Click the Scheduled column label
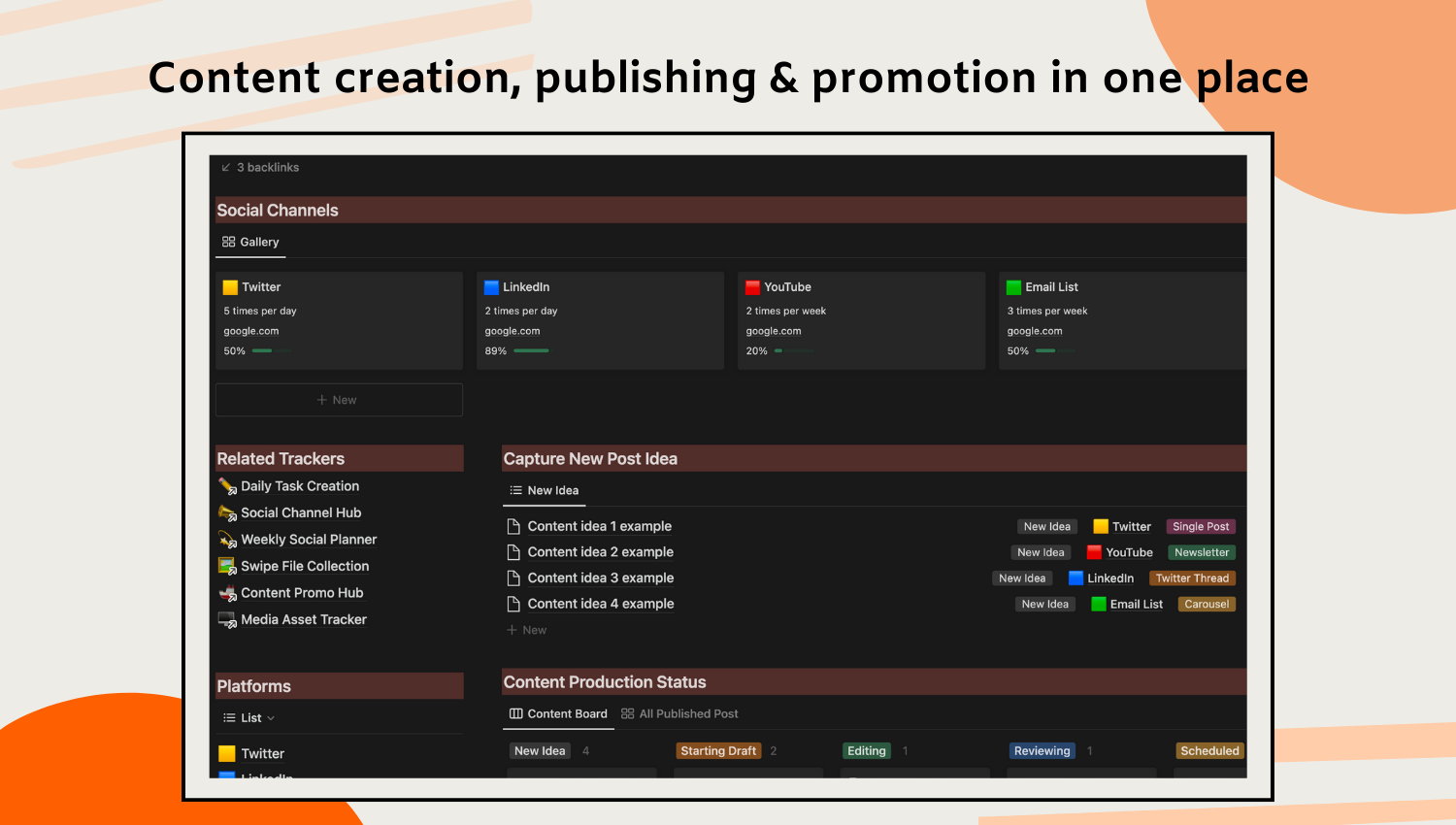This screenshot has height=825, width=1456. pos(1209,751)
